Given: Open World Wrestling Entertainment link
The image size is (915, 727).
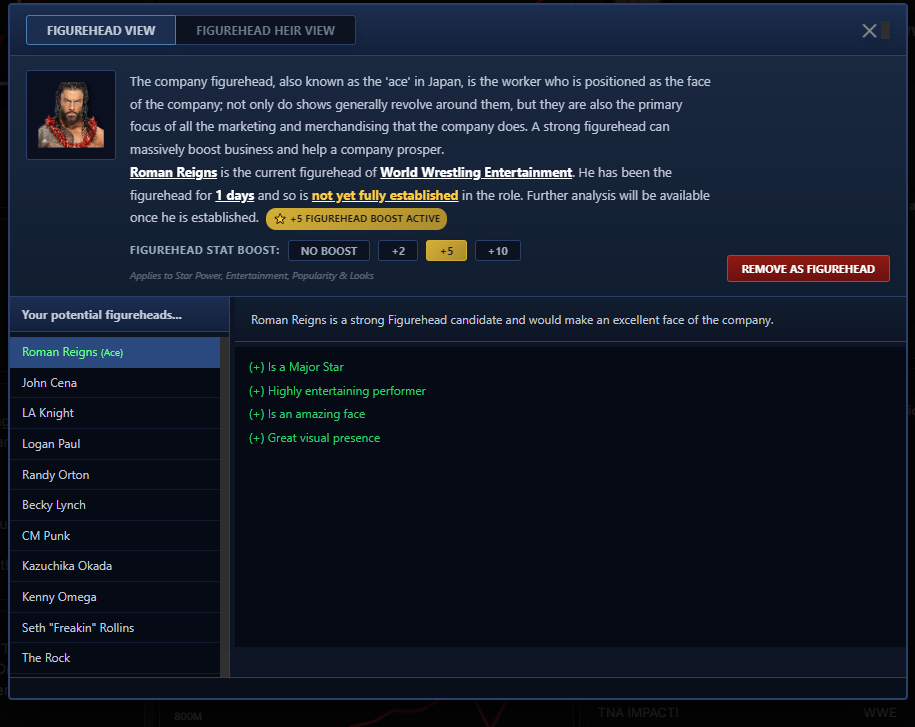Looking at the screenshot, I should click(476, 173).
